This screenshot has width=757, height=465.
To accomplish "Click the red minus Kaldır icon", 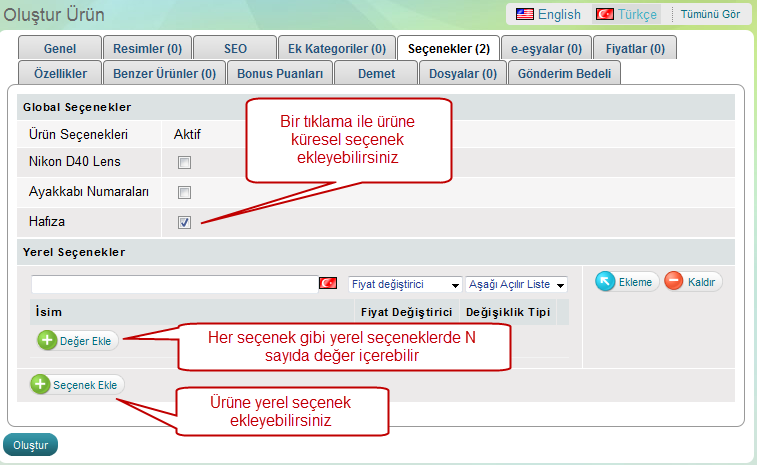I will tap(673, 282).
